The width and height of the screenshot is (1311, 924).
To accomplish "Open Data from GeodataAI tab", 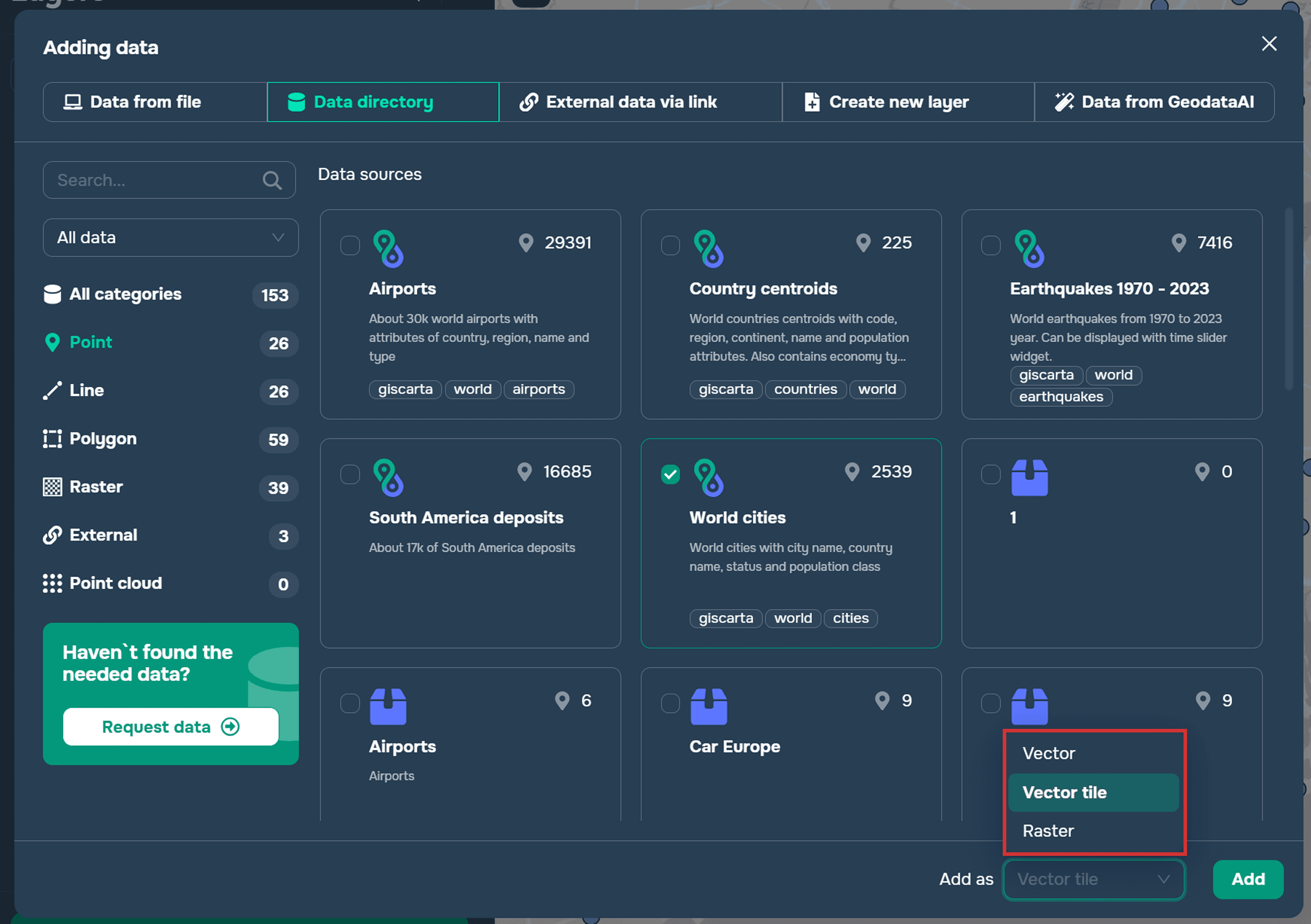I will [x=1154, y=101].
